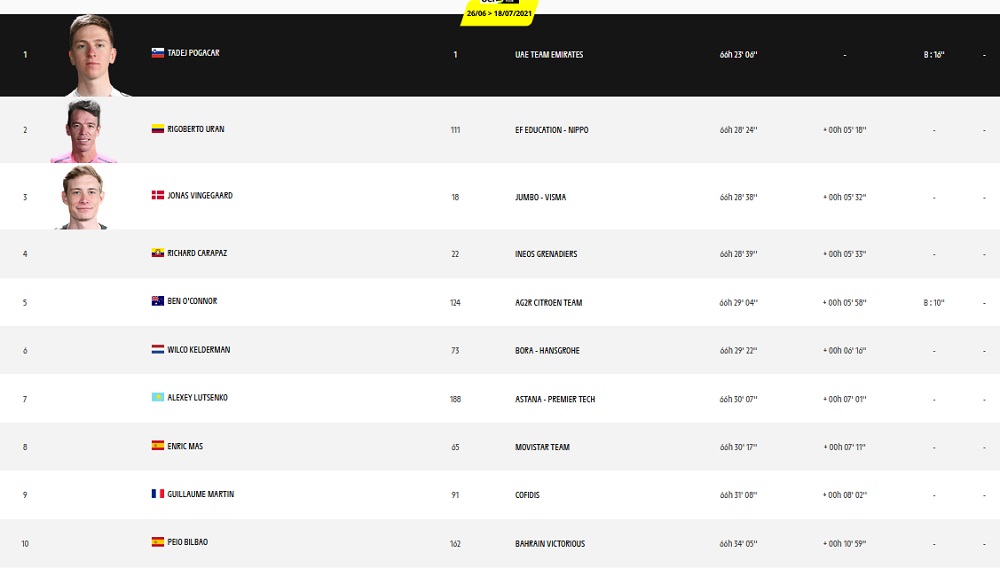
Task: Open Rigoberto Uran's rider photo
Action: click(85, 131)
